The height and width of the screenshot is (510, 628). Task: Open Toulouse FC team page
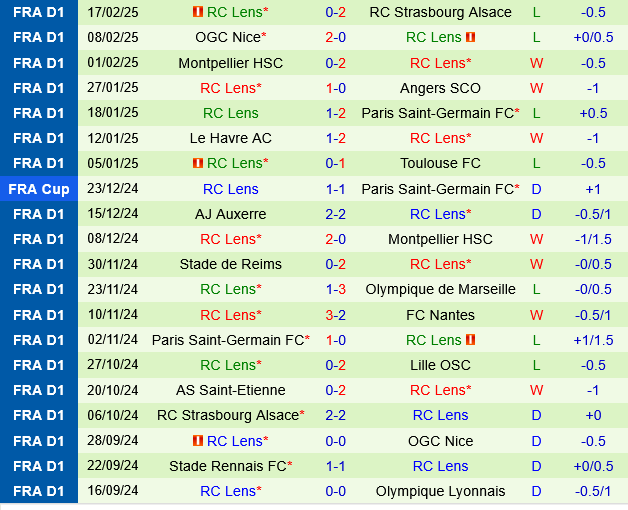click(x=440, y=164)
